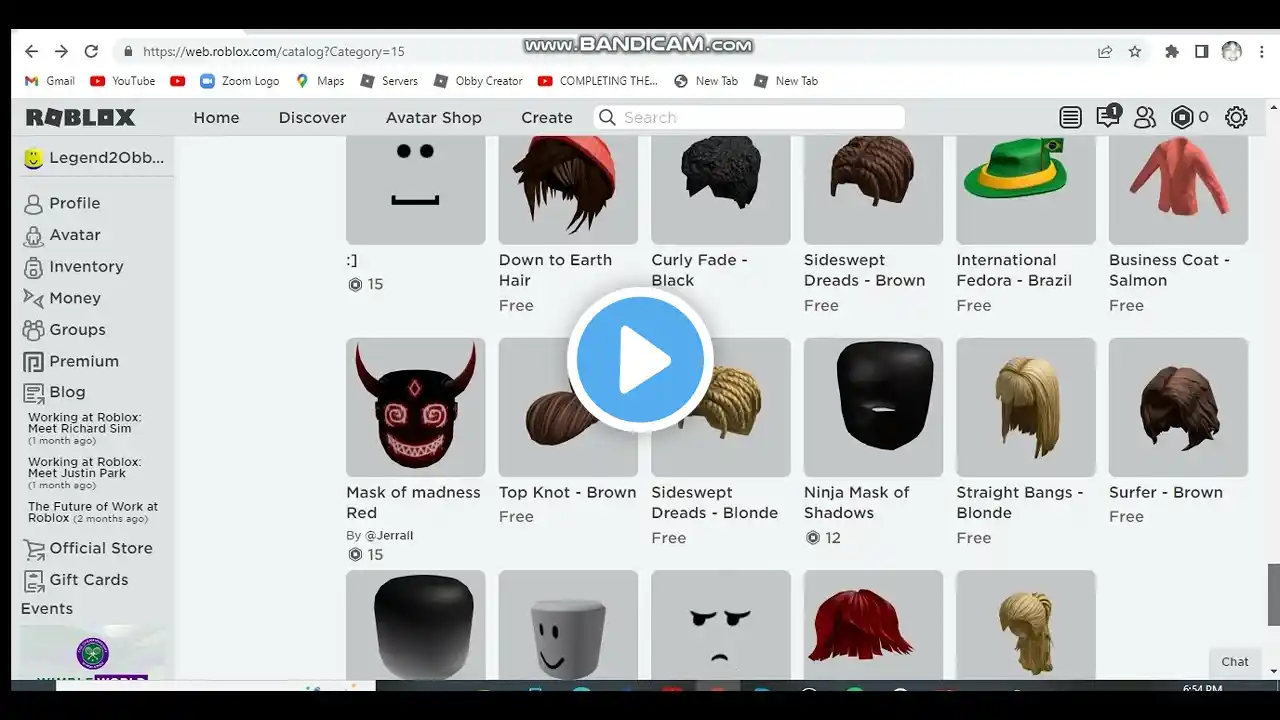The image size is (1280, 720).
Task: Open Profile in the sidebar
Action: pyautogui.click(x=62, y=203)
